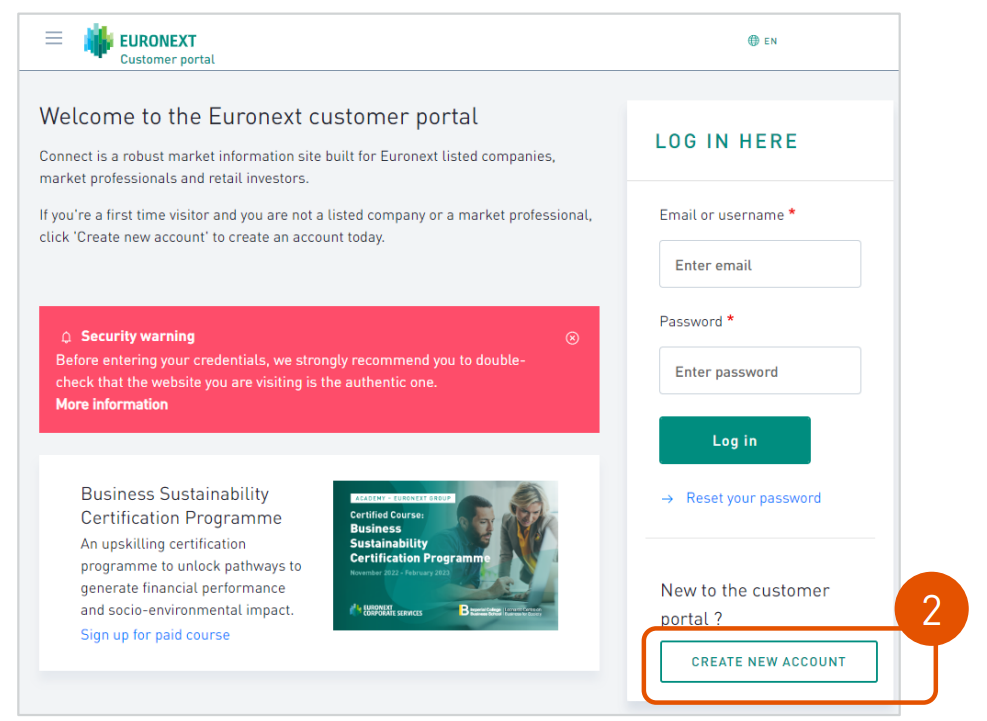Open Reset your password link
987x721 pixels.
point(753,498)
